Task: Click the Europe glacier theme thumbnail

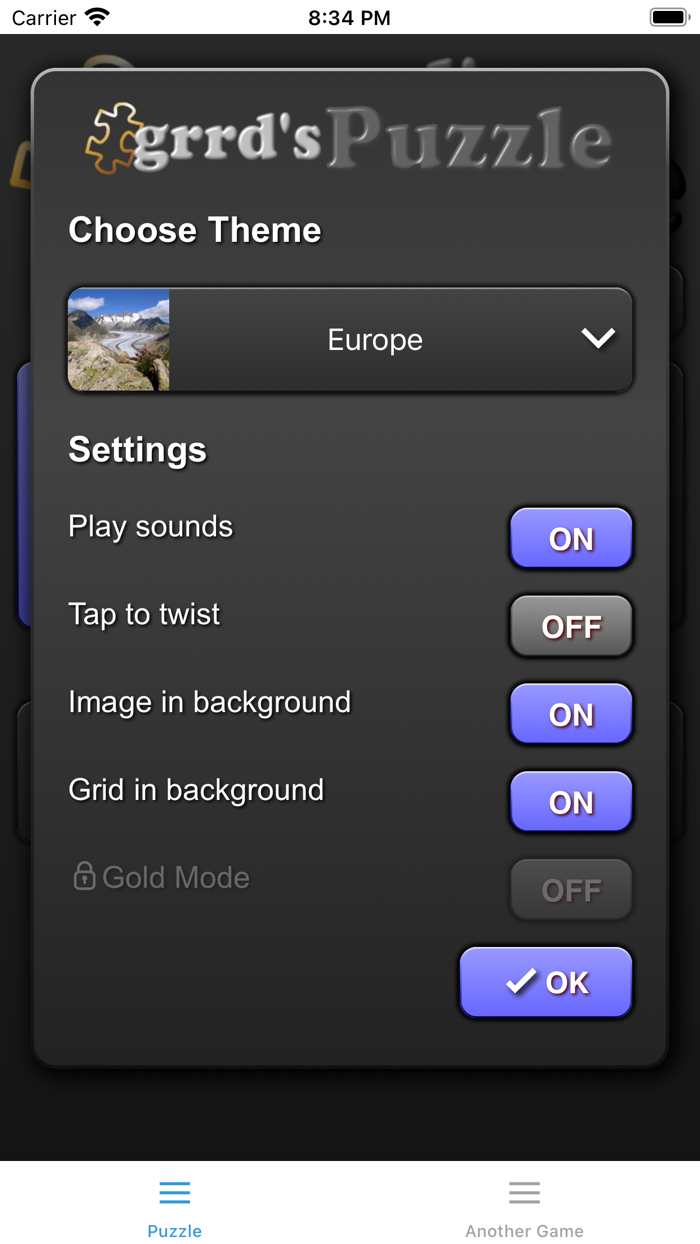Action: point(119,340)
